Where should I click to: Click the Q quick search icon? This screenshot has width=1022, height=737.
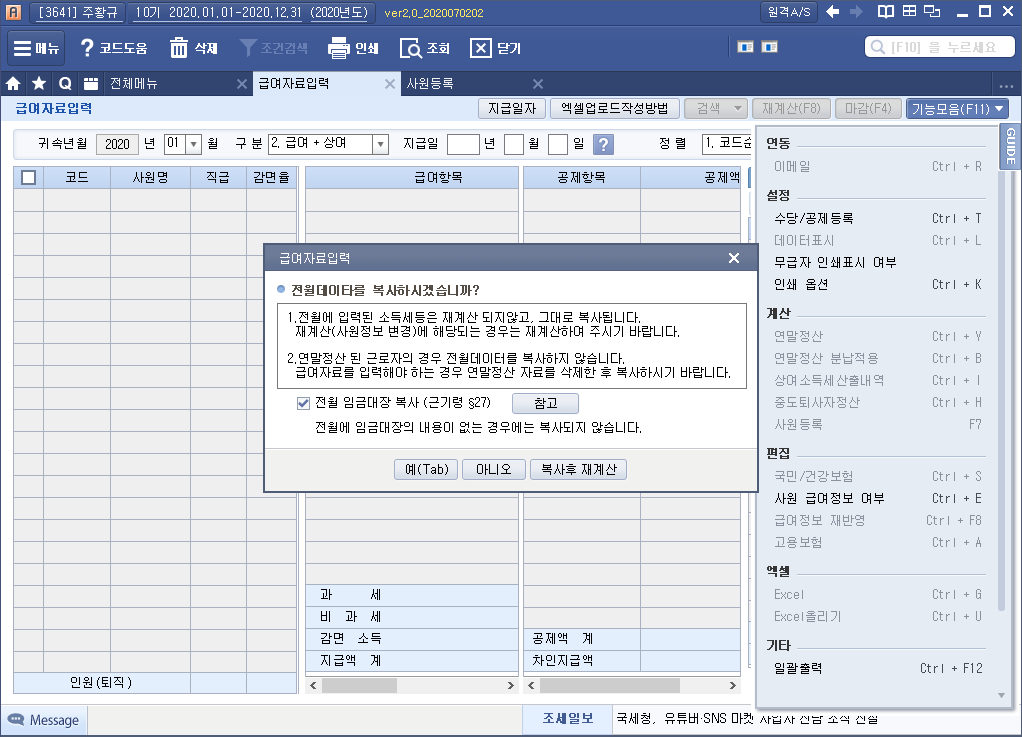point(65,83)
